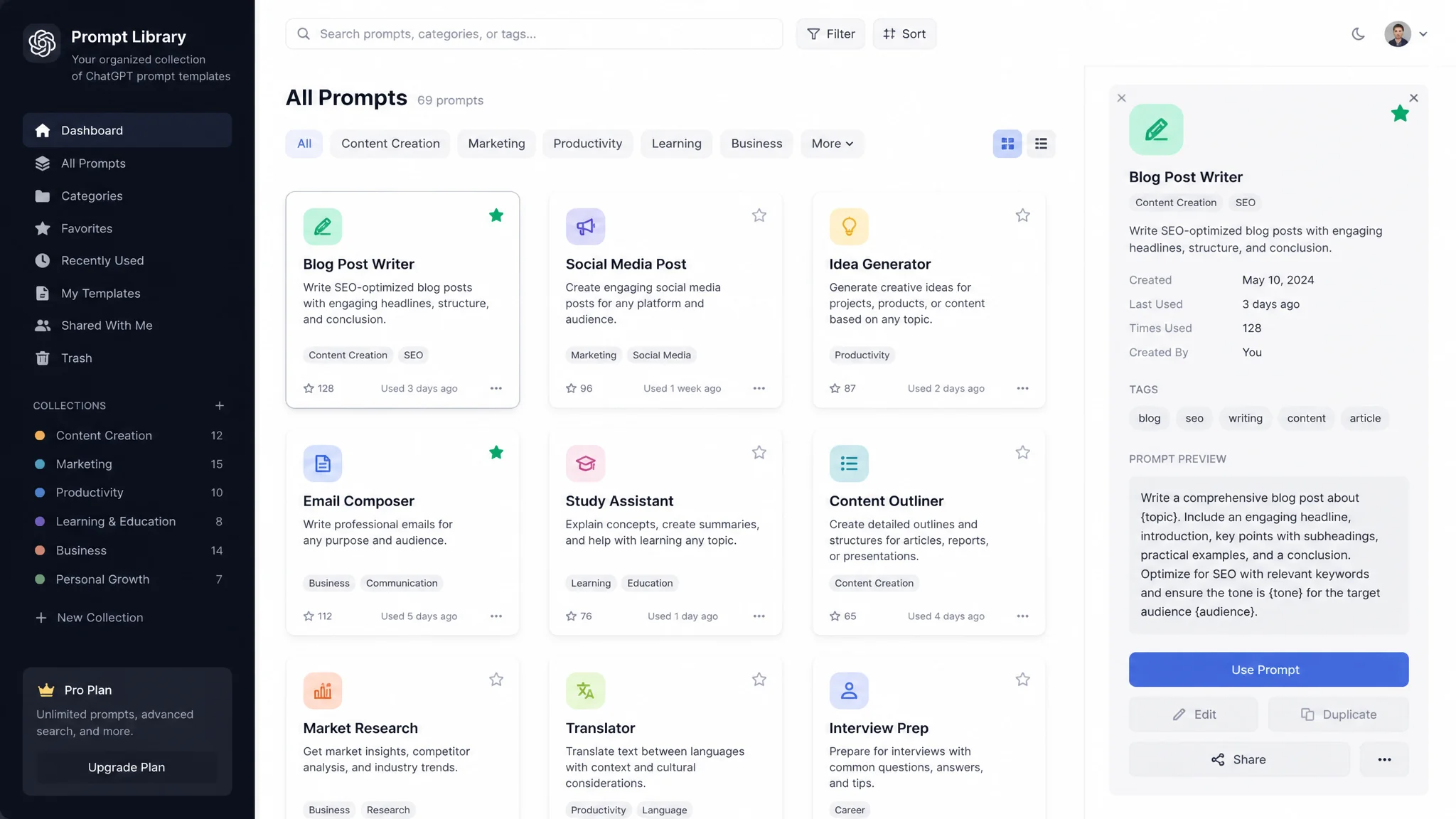The image size is (1456, 819).
Task: Favorite the Study Assistant card
Action: pos(759,452)
